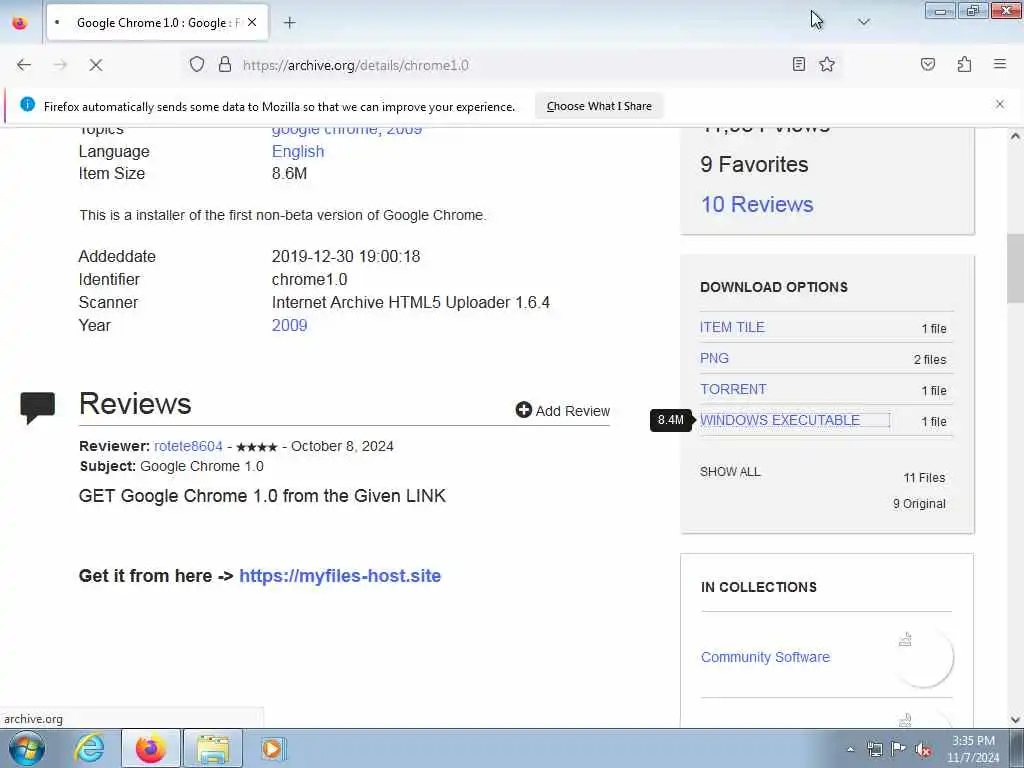
Task: Download the ITEM TILE option
Action: click(x=732, y=327)
